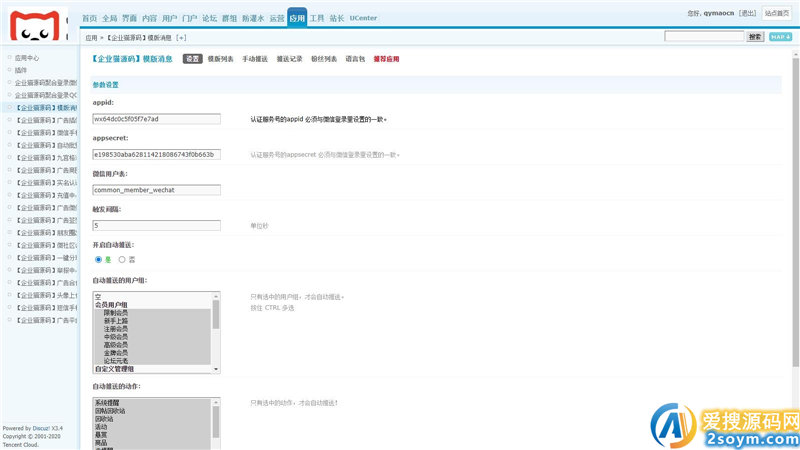Go to 站点首页 button
The height and width of the screenshot is (450, 800).
(x=777, y=13)
